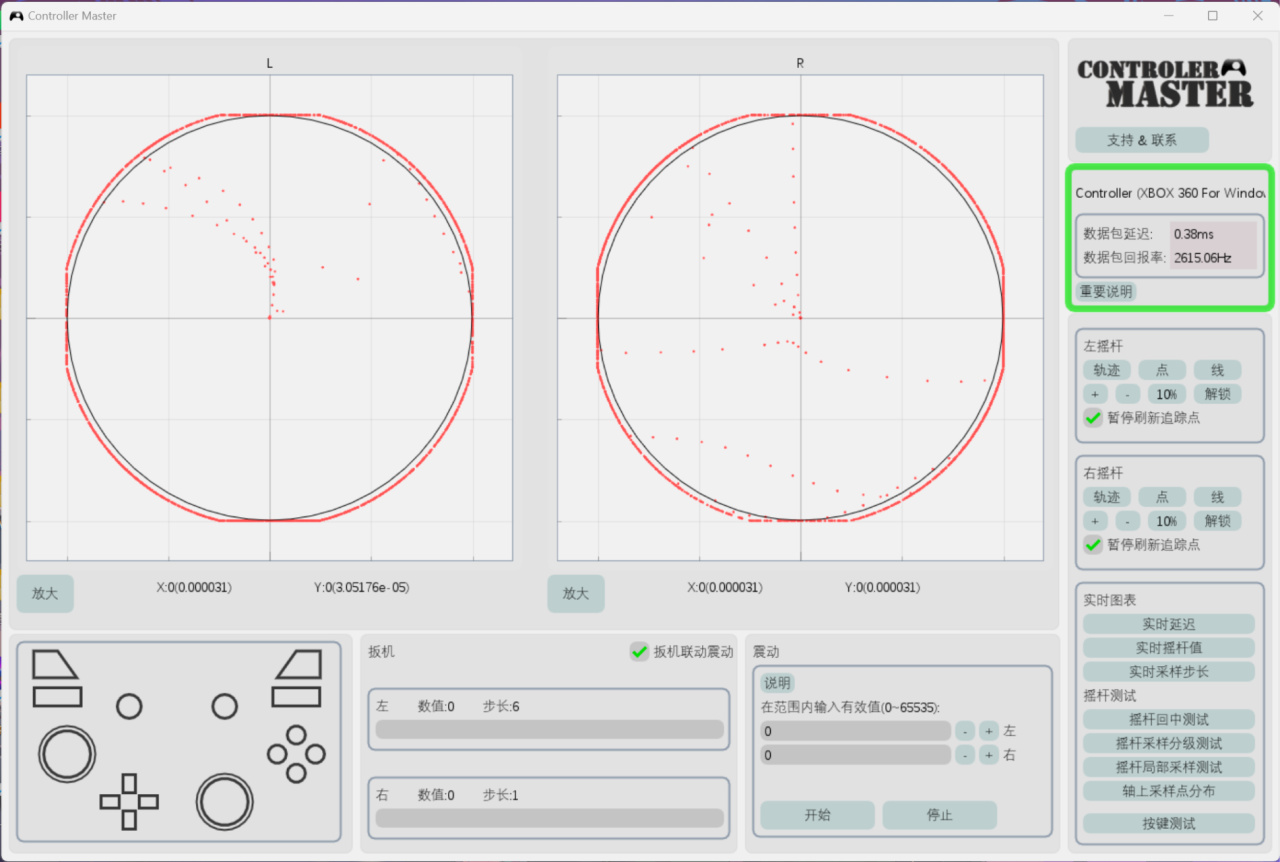This screenshot has width=1280, height=862.
Task: Click the D-pad down square
Action: [129, 820]
